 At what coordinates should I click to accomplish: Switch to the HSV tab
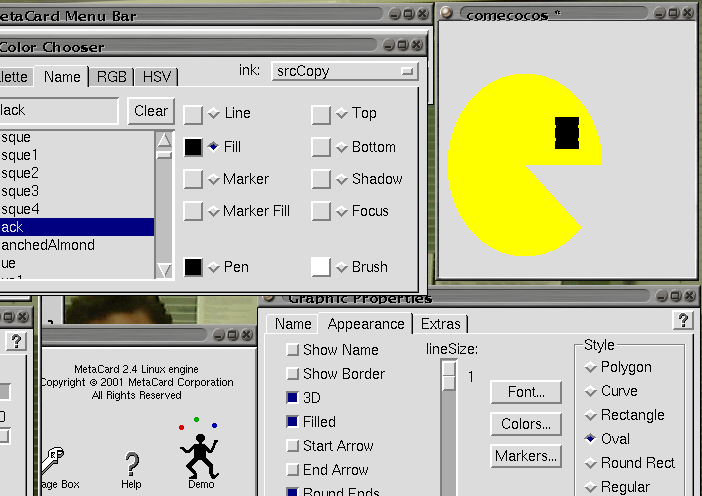pos(157,77)
